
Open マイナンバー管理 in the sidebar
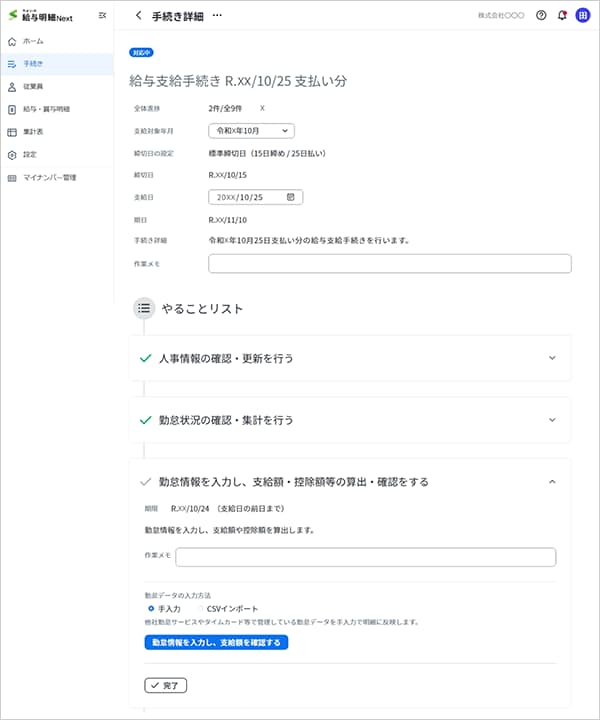point(57,178)
